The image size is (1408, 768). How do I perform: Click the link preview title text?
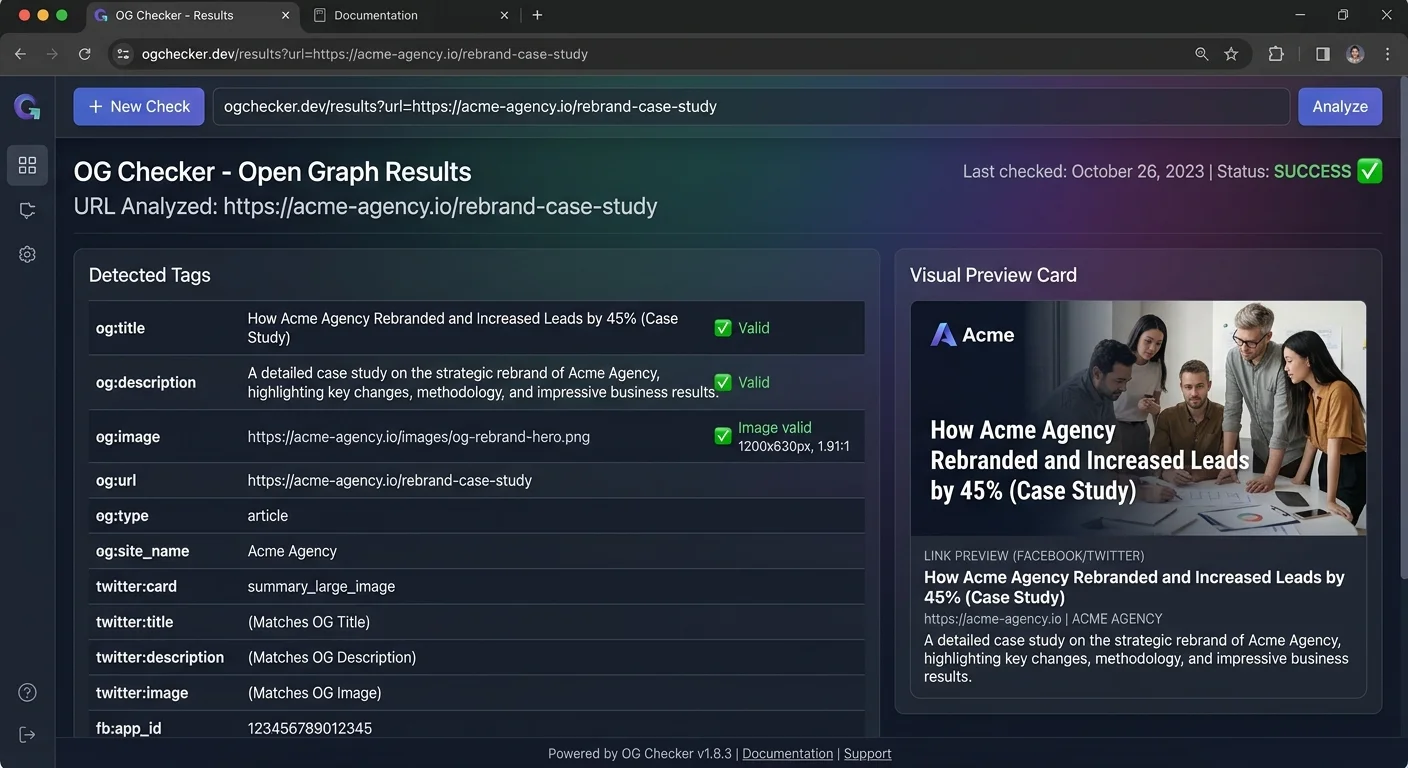tap(1134, 587)
